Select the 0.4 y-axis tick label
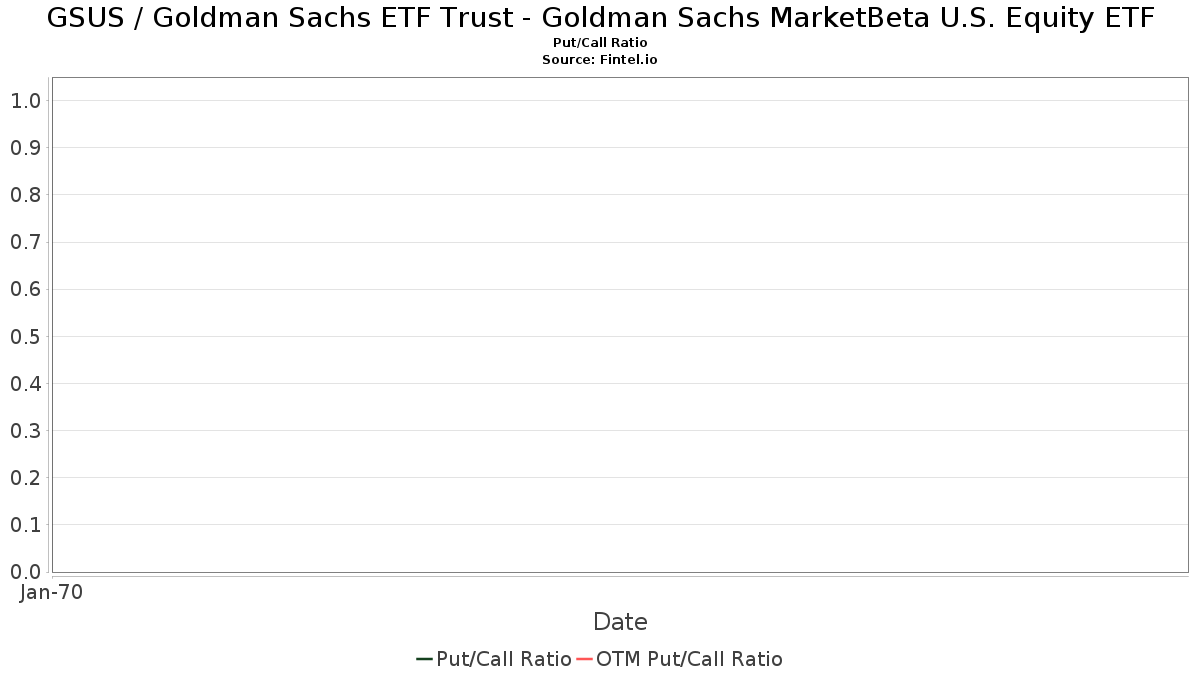The width and height of the screenshot is (1200, 675). (25, 384)
